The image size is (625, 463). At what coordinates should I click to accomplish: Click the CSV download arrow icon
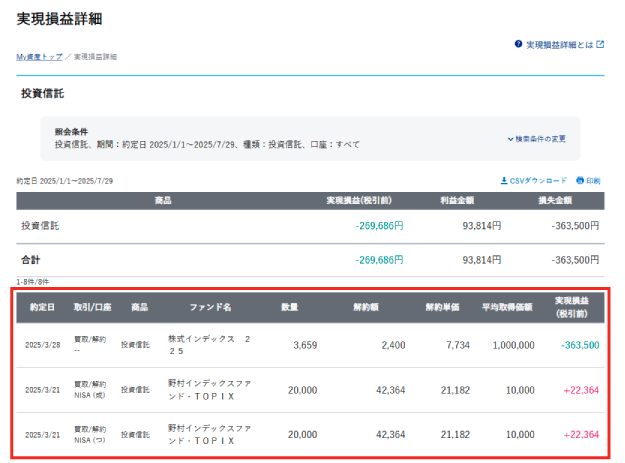point(504,181)
